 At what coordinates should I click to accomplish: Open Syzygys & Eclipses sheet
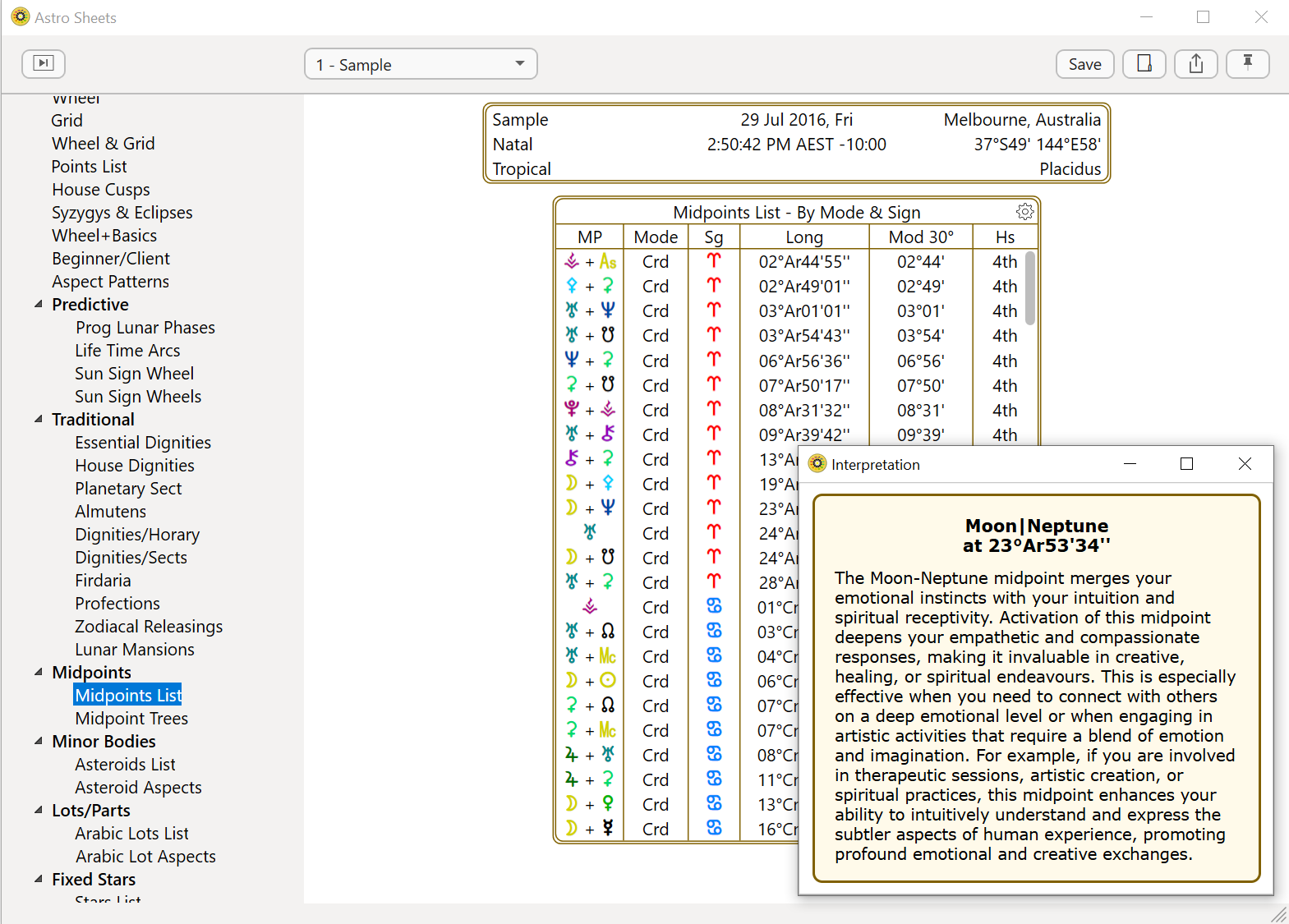pos(122,212)
